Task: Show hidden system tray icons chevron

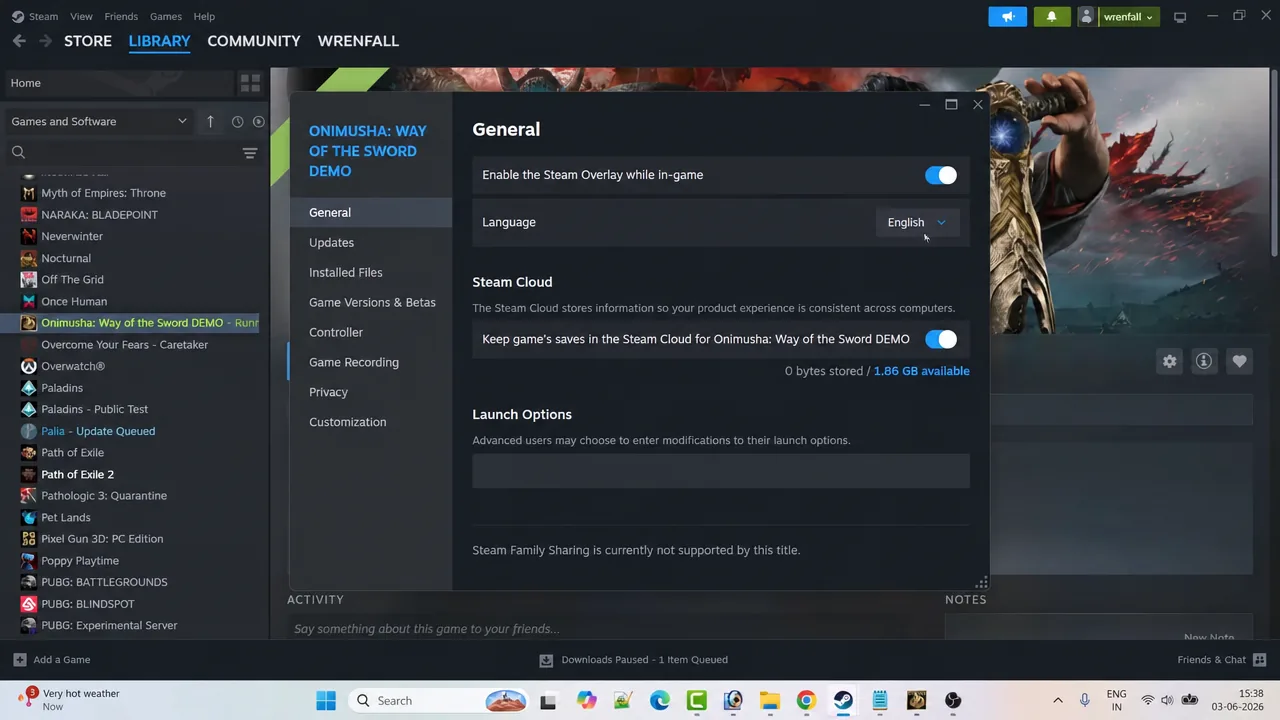Action: (x=1058, y=701)
